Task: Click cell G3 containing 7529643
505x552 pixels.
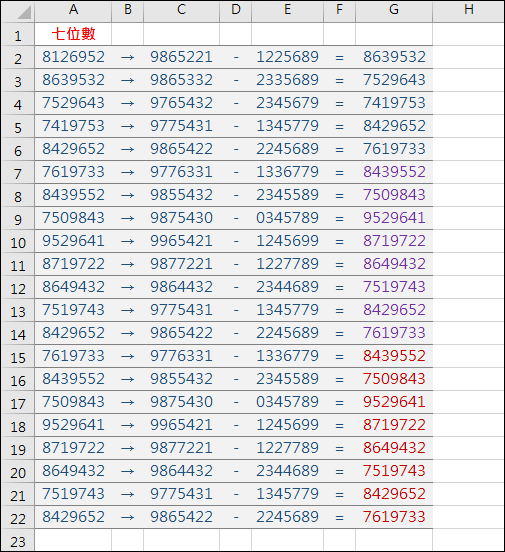Action: coord(394,80)
